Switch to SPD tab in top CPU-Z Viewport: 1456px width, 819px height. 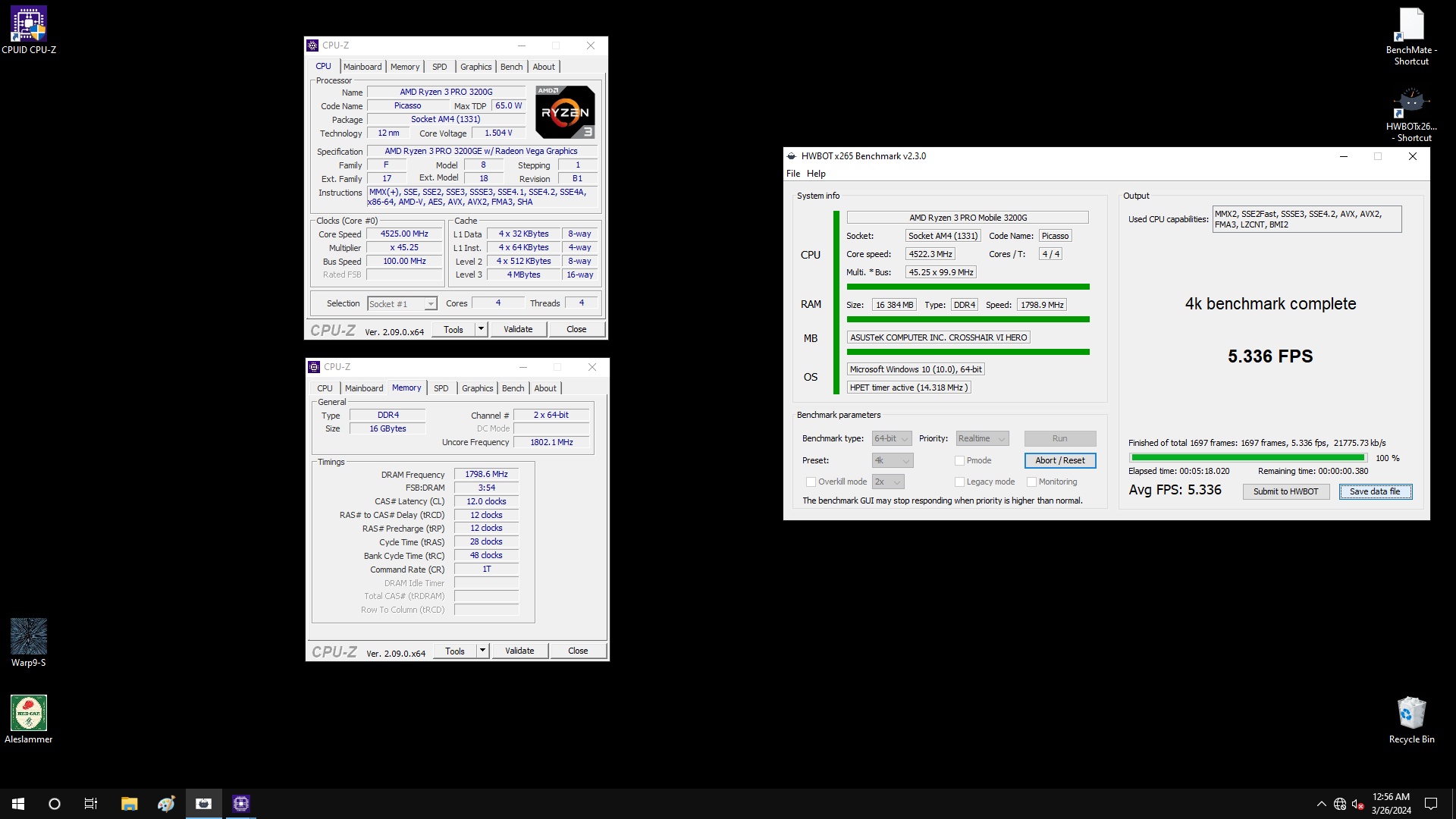click(x=440, y=67)
